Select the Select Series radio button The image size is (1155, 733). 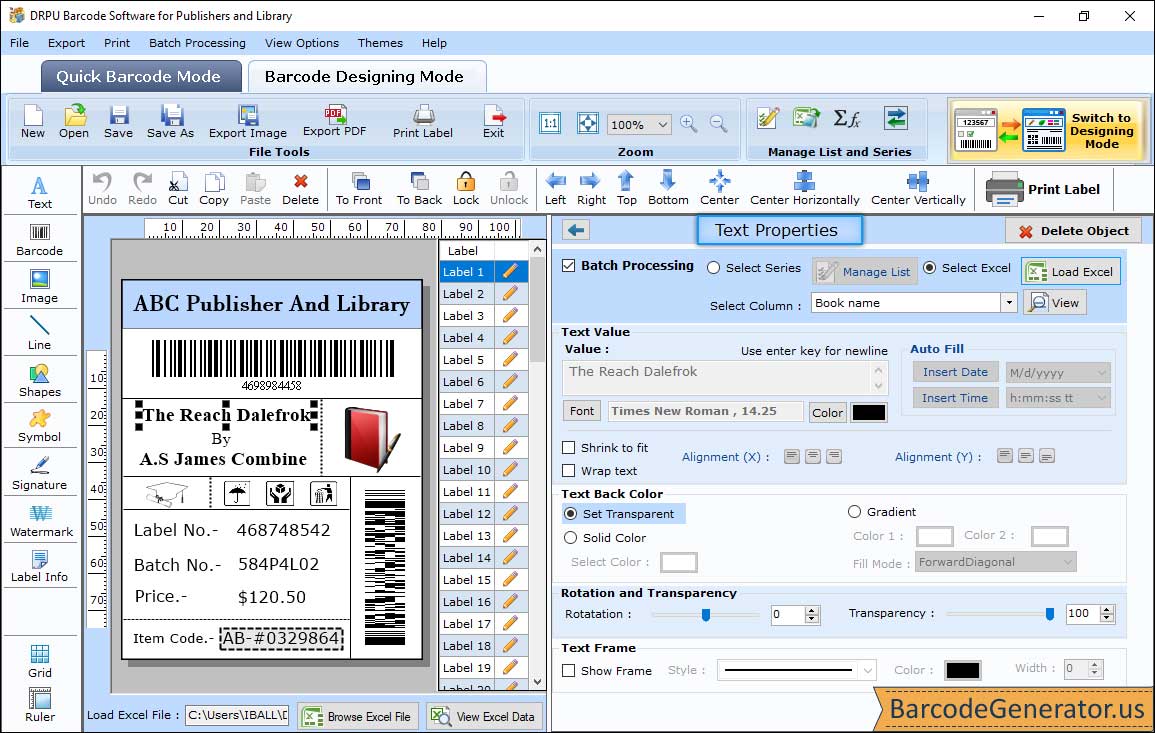pos(713,268)
